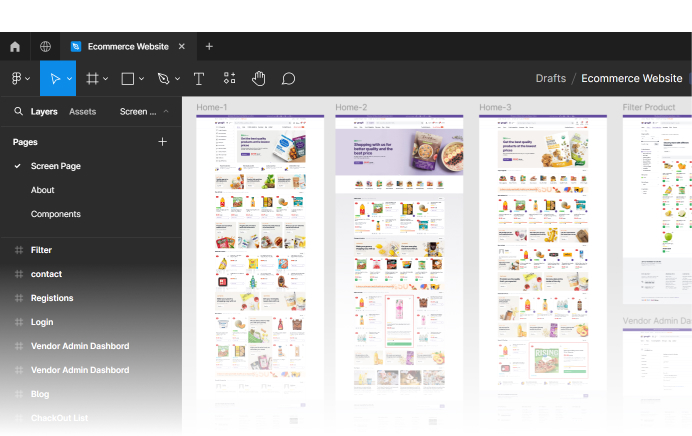Select the Login layer
Screen dimensions: 692x436
42,322
